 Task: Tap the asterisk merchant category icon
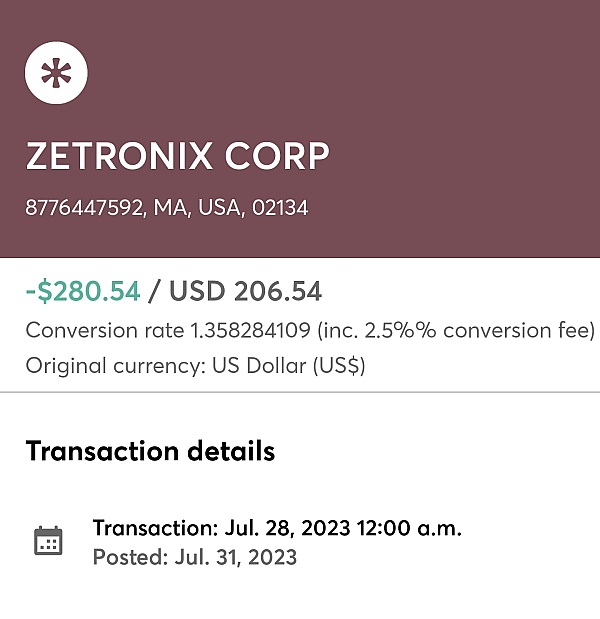(x=56, y=73)
